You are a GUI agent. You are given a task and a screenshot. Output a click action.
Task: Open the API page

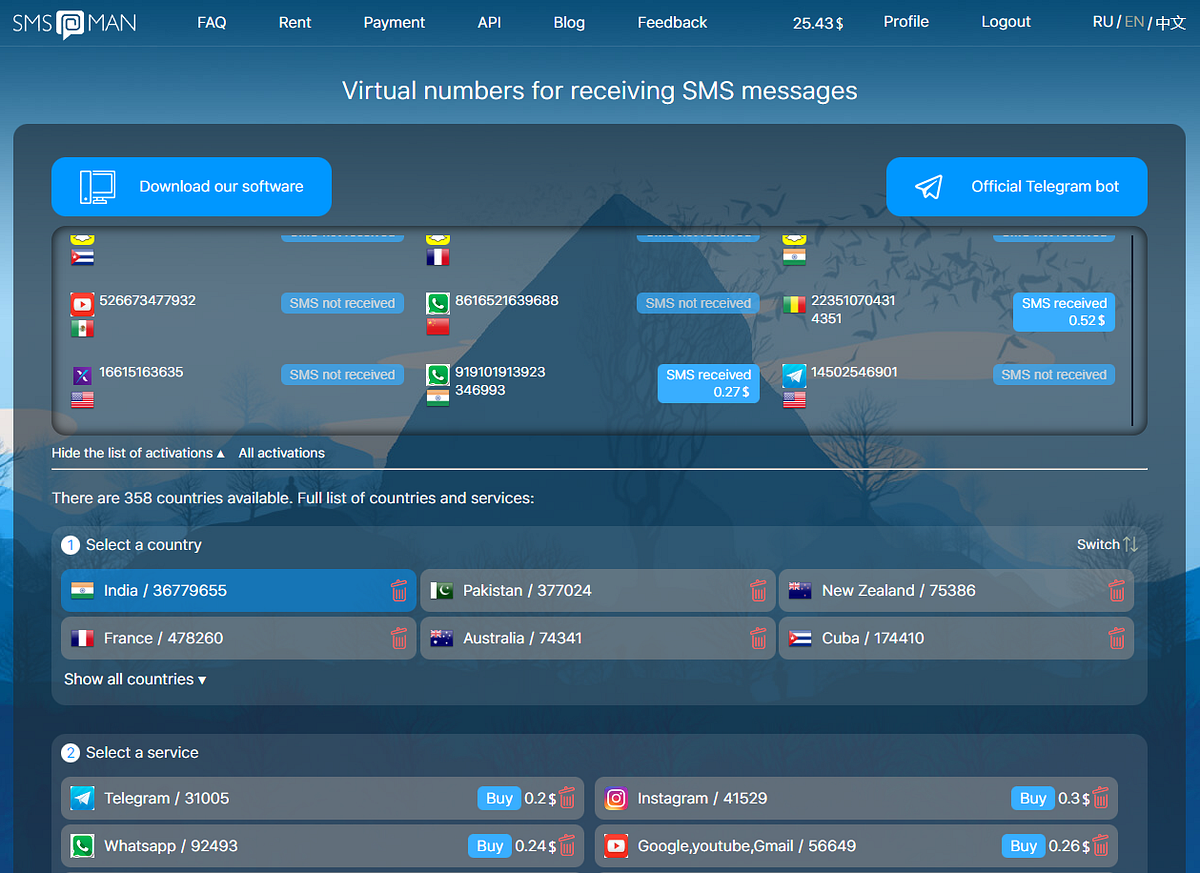click(489, 22)
